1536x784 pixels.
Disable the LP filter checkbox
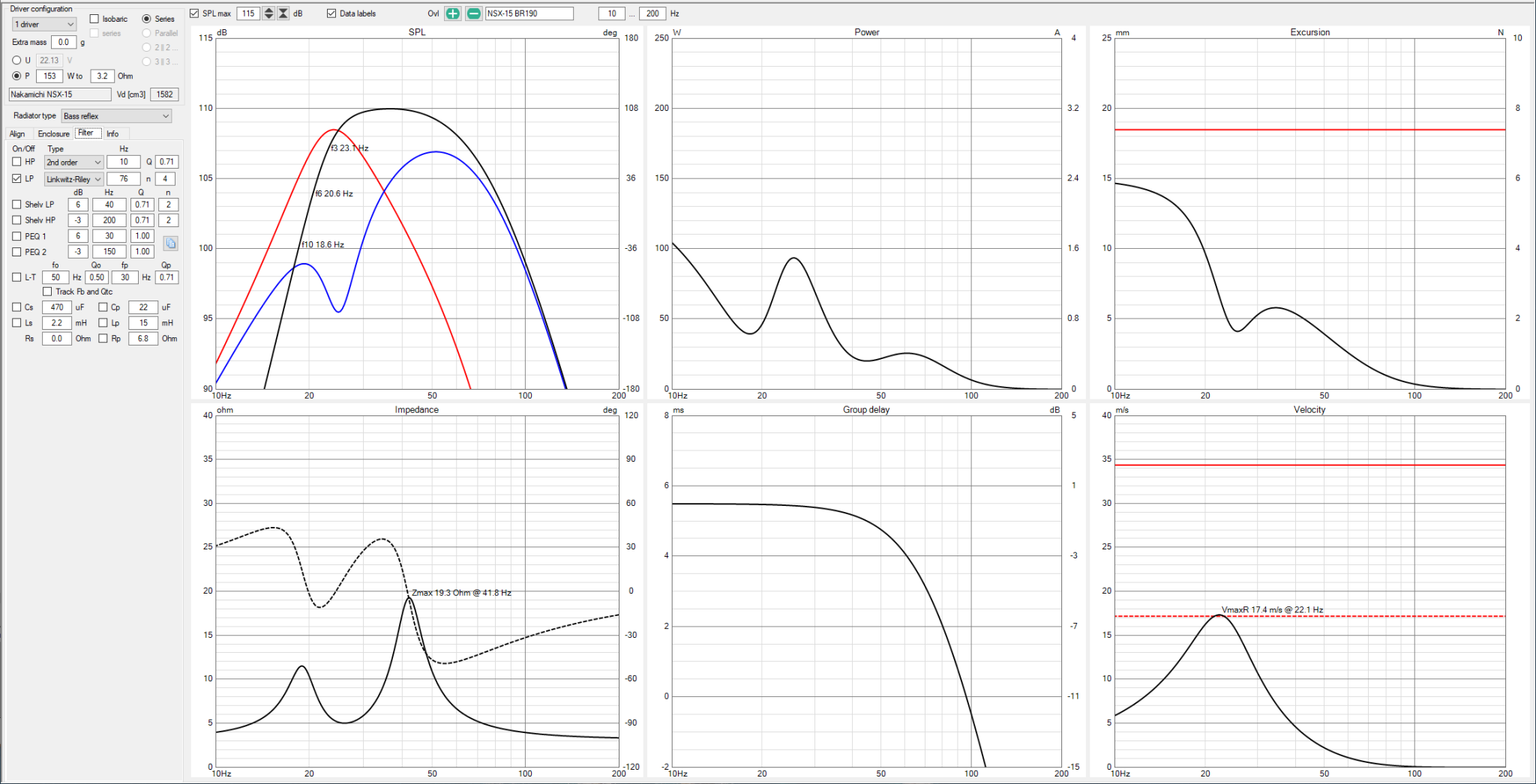point(16,178)
